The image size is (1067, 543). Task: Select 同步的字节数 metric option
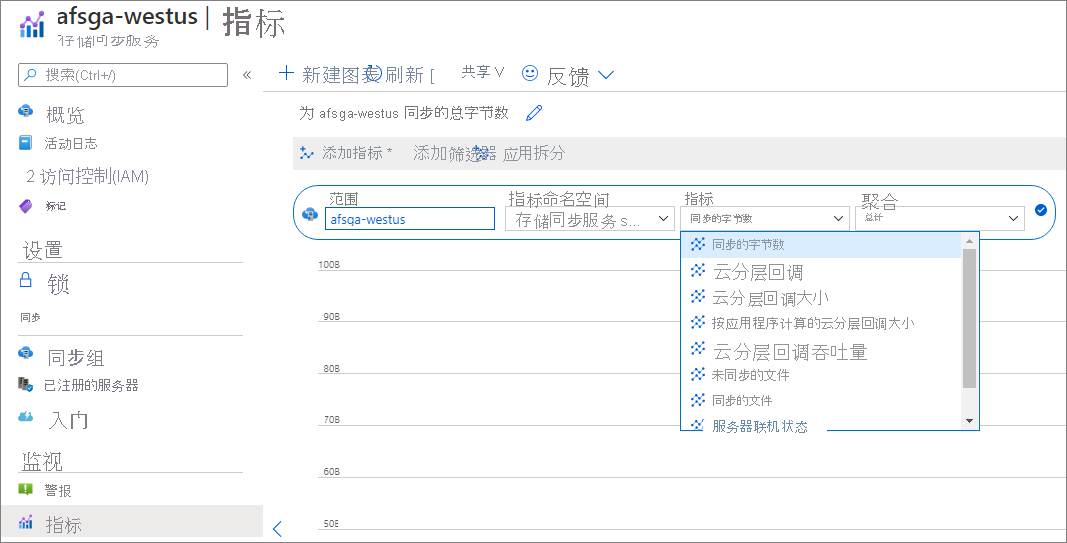[821, 245]
